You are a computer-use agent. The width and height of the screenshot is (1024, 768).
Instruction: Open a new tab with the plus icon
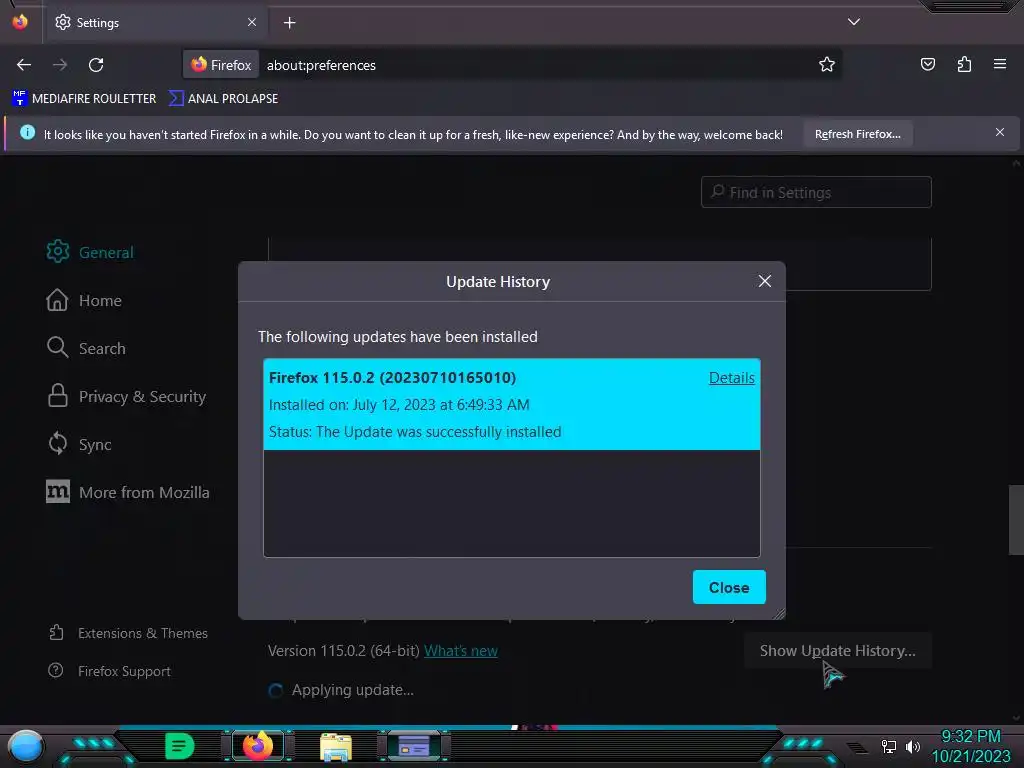[x=289, y=23]
